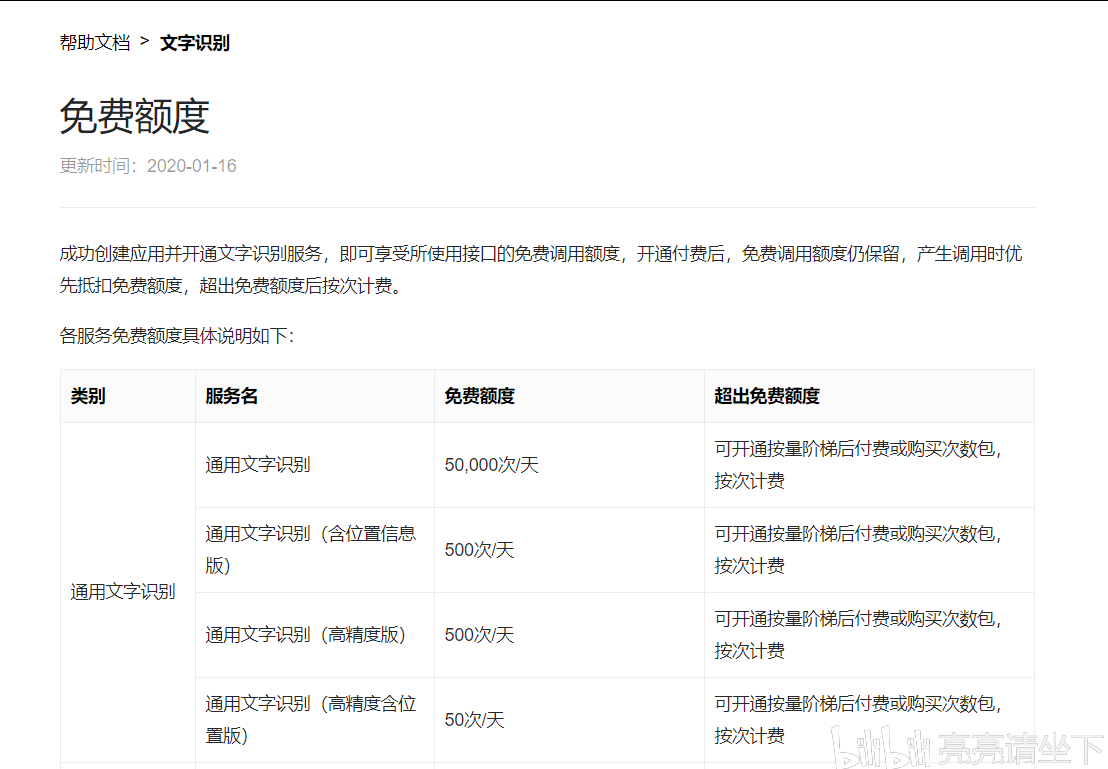
Task: Click the intro paragraph starting "成功创建应用"
Action: coord(541,269)
